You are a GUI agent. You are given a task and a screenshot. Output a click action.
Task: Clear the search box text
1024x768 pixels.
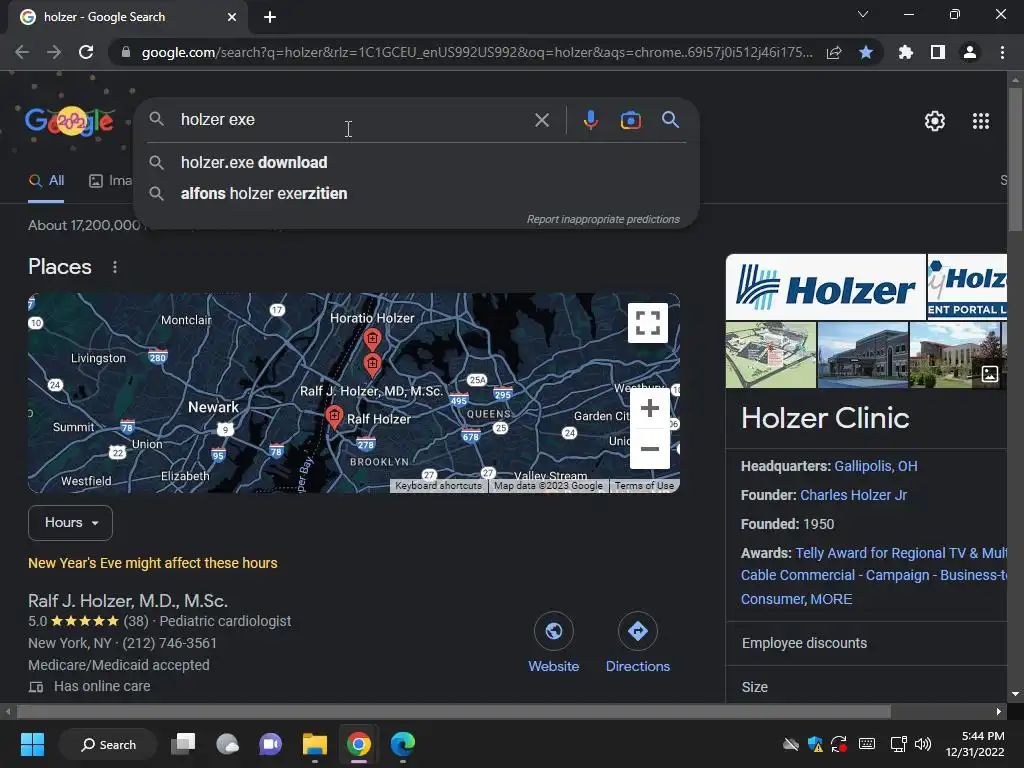(541, 120)
